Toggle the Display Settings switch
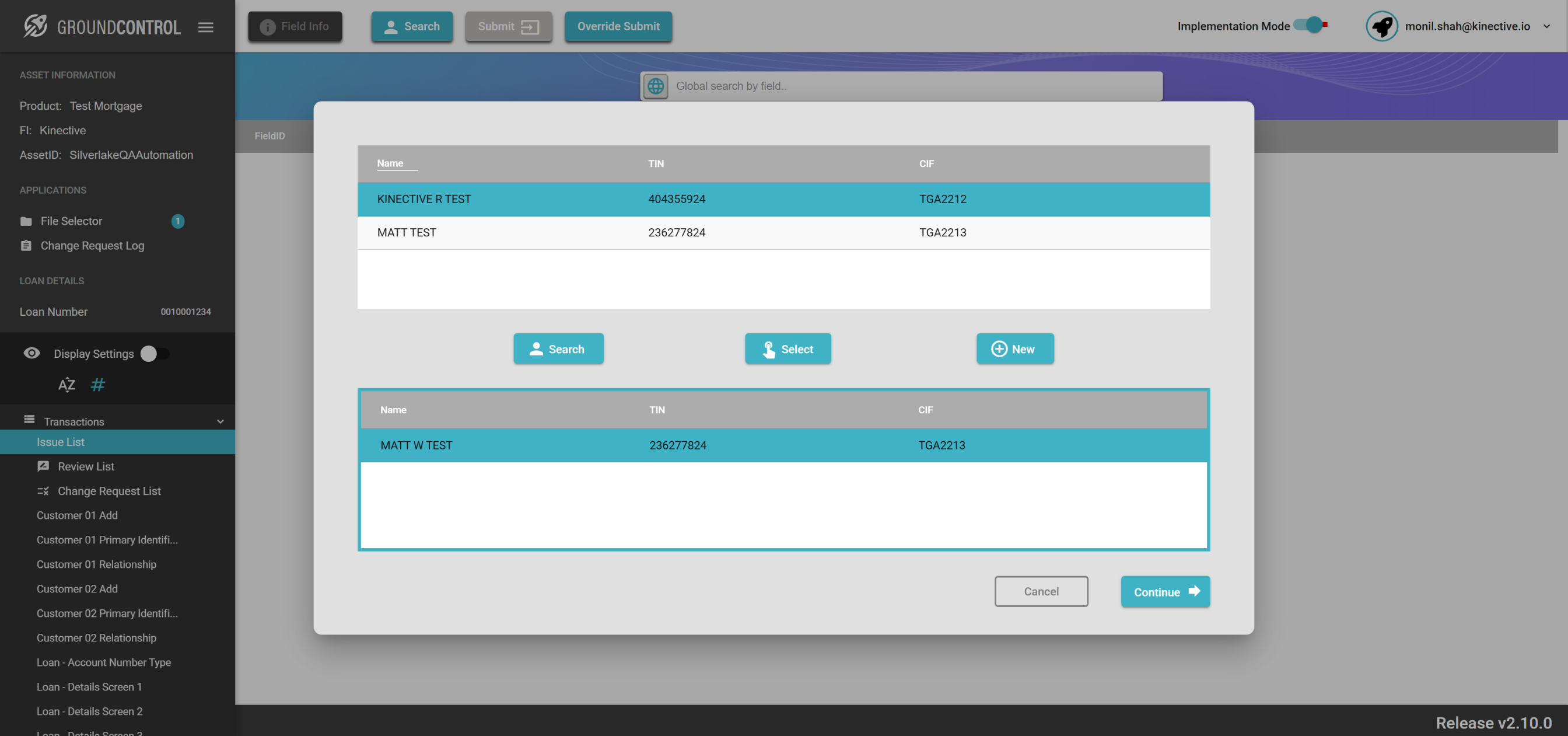Screen dimensions: 1568x736 154,353
